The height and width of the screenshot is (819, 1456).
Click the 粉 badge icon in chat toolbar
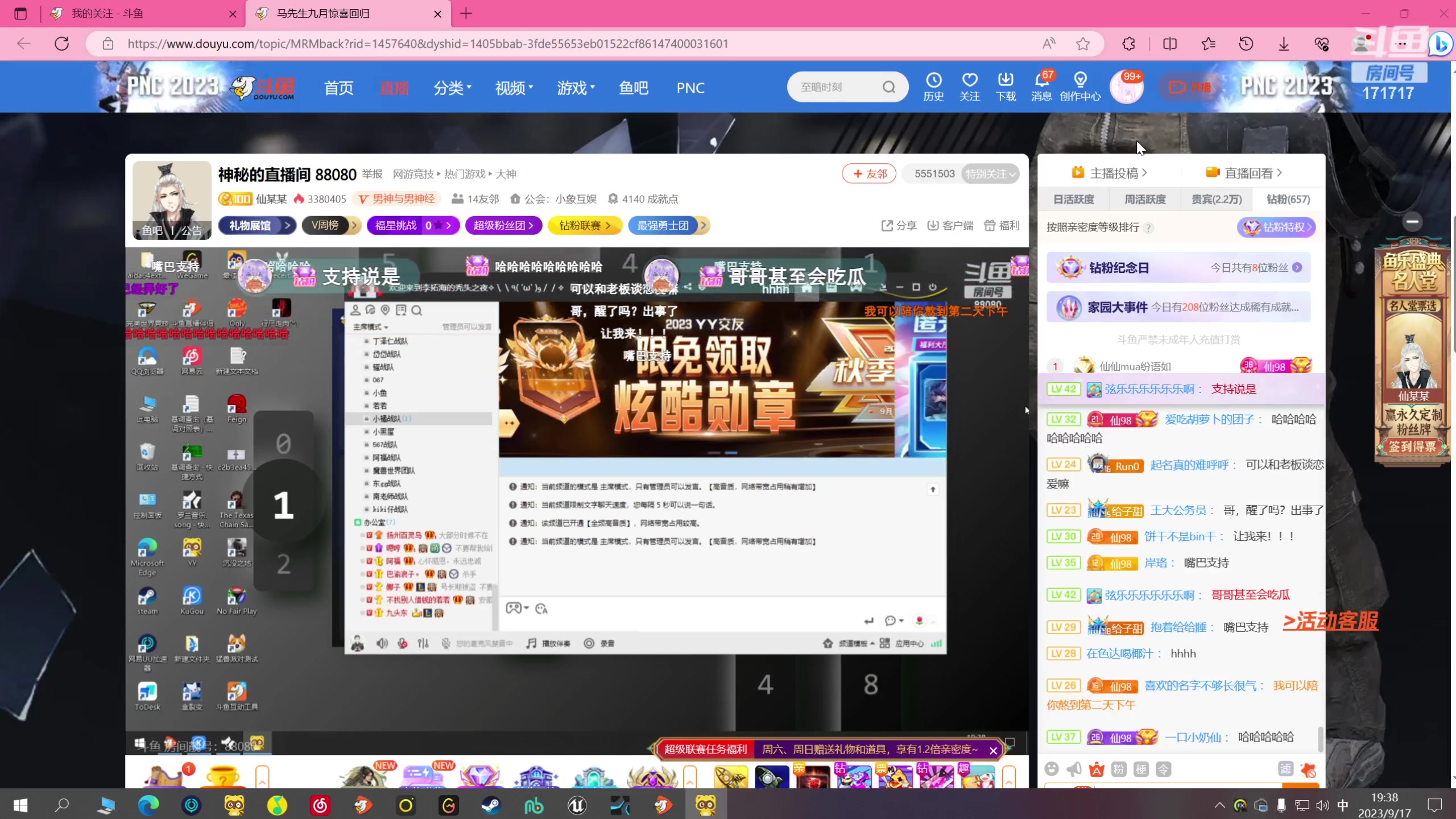[x=1119, y=769]
